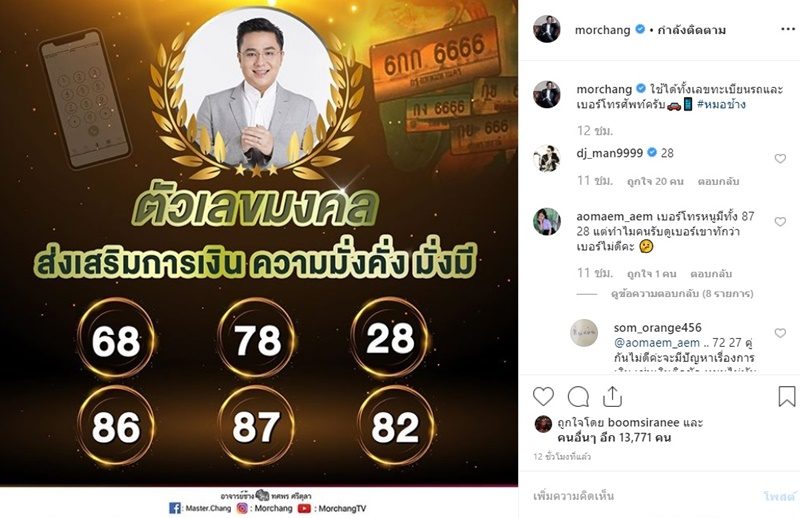Viewport: 800px width, 518px height.
Task: Like the post with the heart icon
Action: click(x=543, y=397)
